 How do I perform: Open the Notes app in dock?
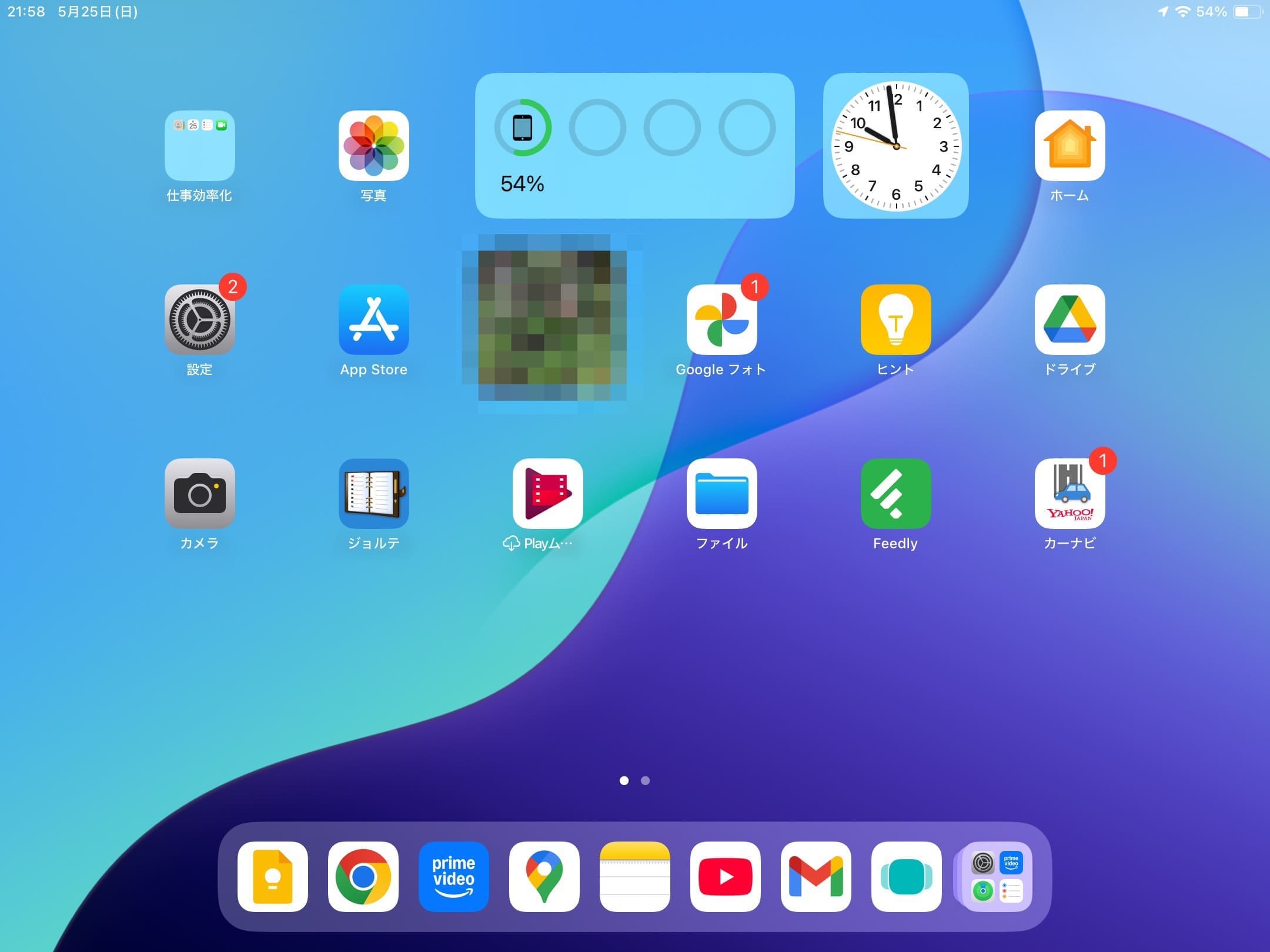coord(635,877)
